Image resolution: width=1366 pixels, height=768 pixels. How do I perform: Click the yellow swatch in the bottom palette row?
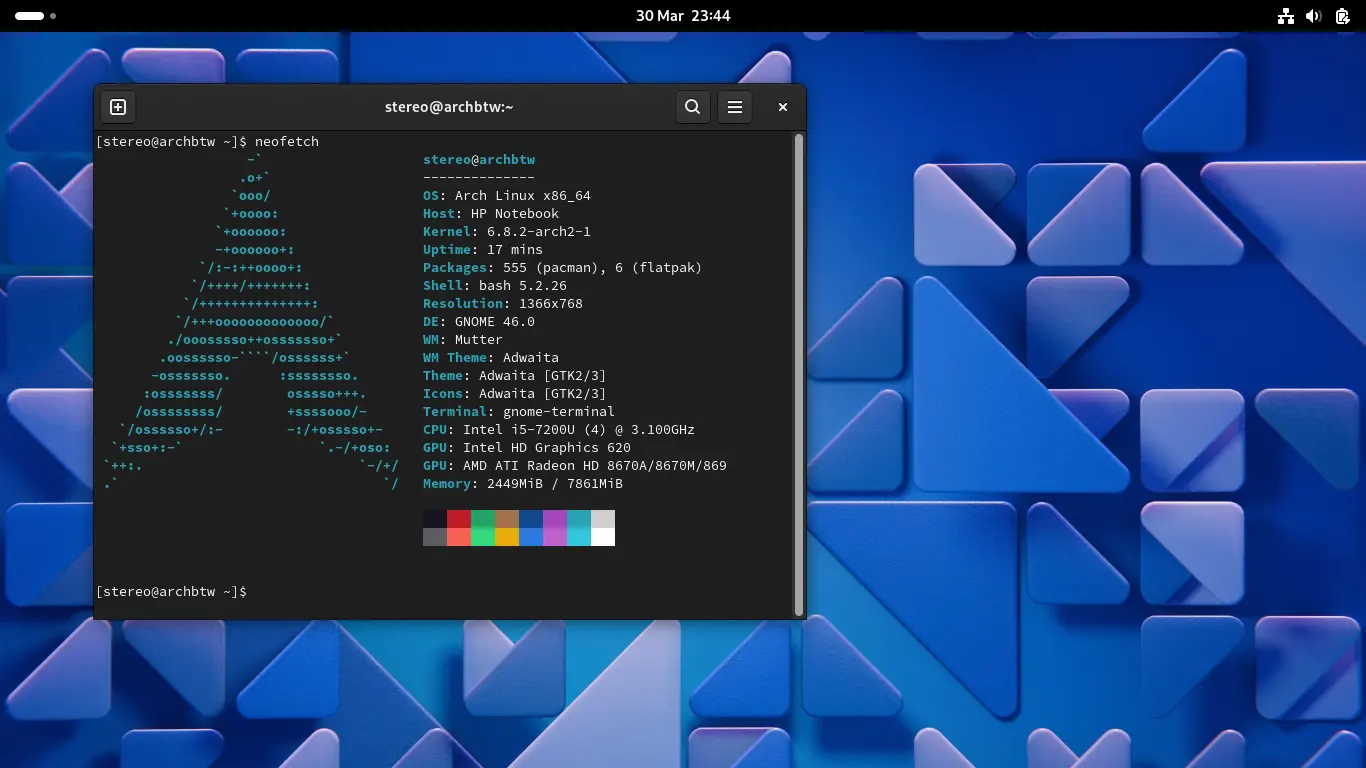507,537
